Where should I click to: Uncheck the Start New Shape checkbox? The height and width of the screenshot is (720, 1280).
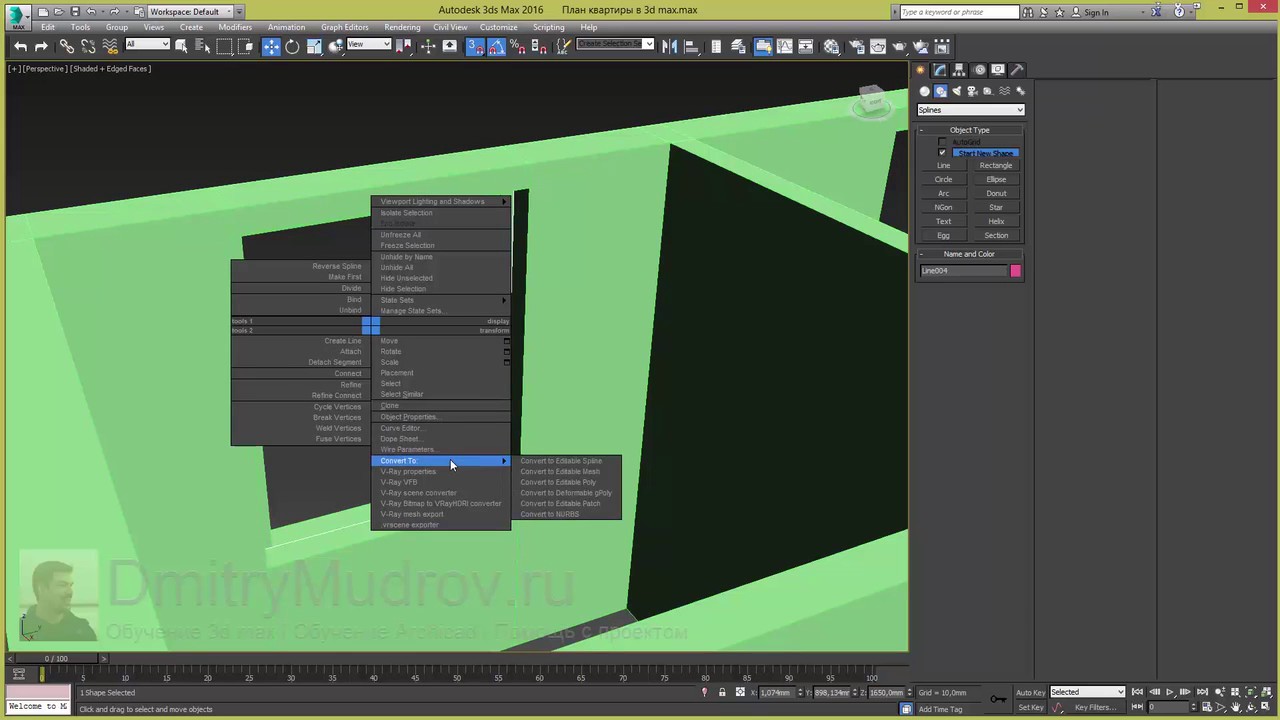tap(942, 153)
